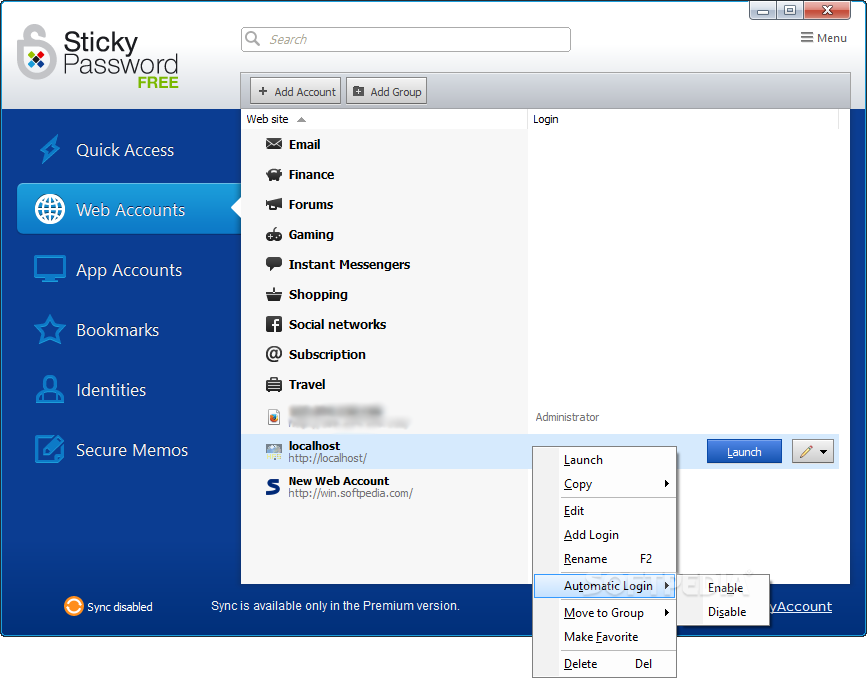
Task: Click the Add Account button
Action: (x=295, y=91)
